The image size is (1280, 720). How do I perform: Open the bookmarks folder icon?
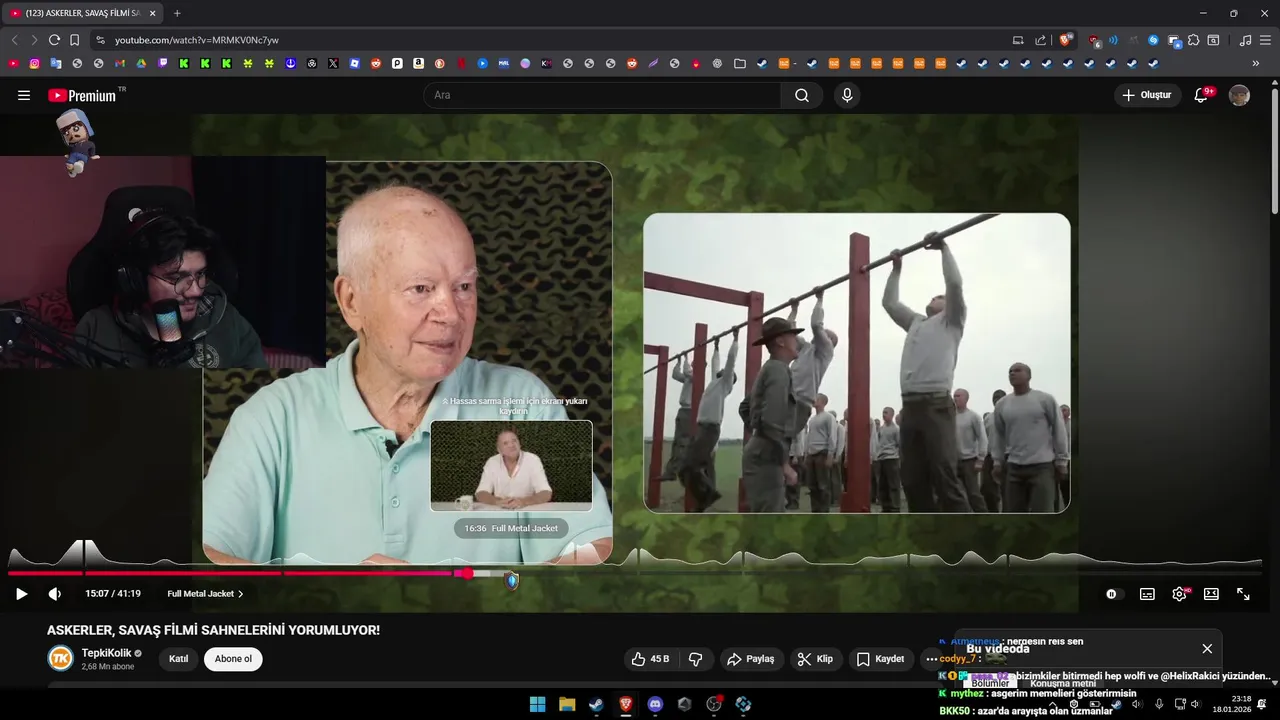point(740,63)
